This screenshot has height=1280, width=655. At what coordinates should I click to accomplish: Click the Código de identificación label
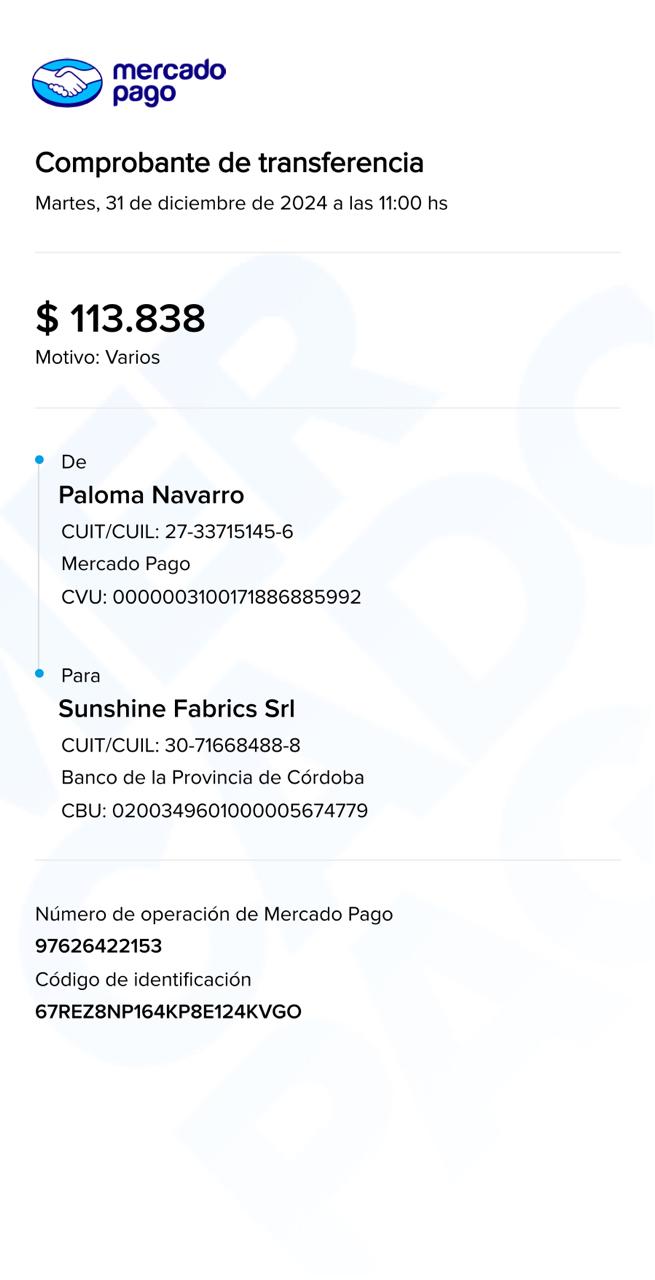click(143, 980)
